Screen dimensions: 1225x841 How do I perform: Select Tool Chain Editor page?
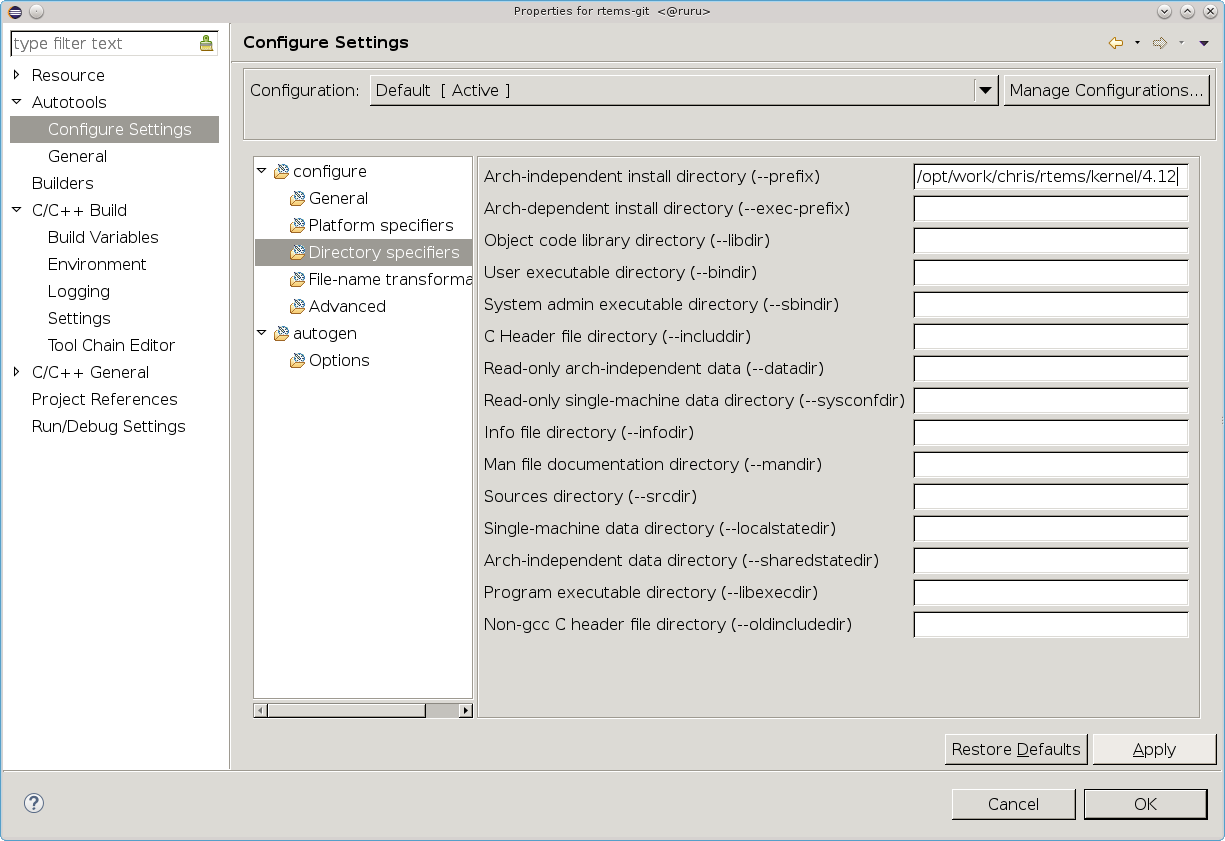click(111, 345)
